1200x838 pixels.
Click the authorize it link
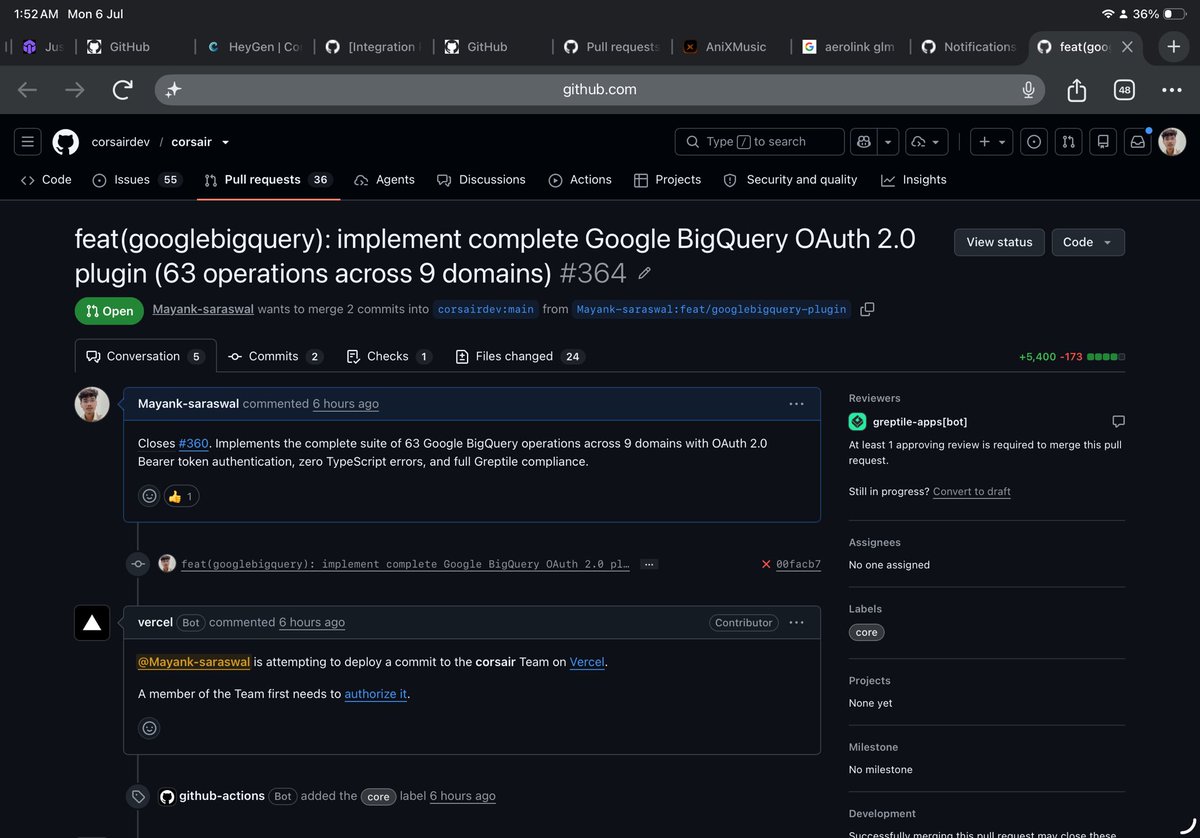tap(376, 693)
